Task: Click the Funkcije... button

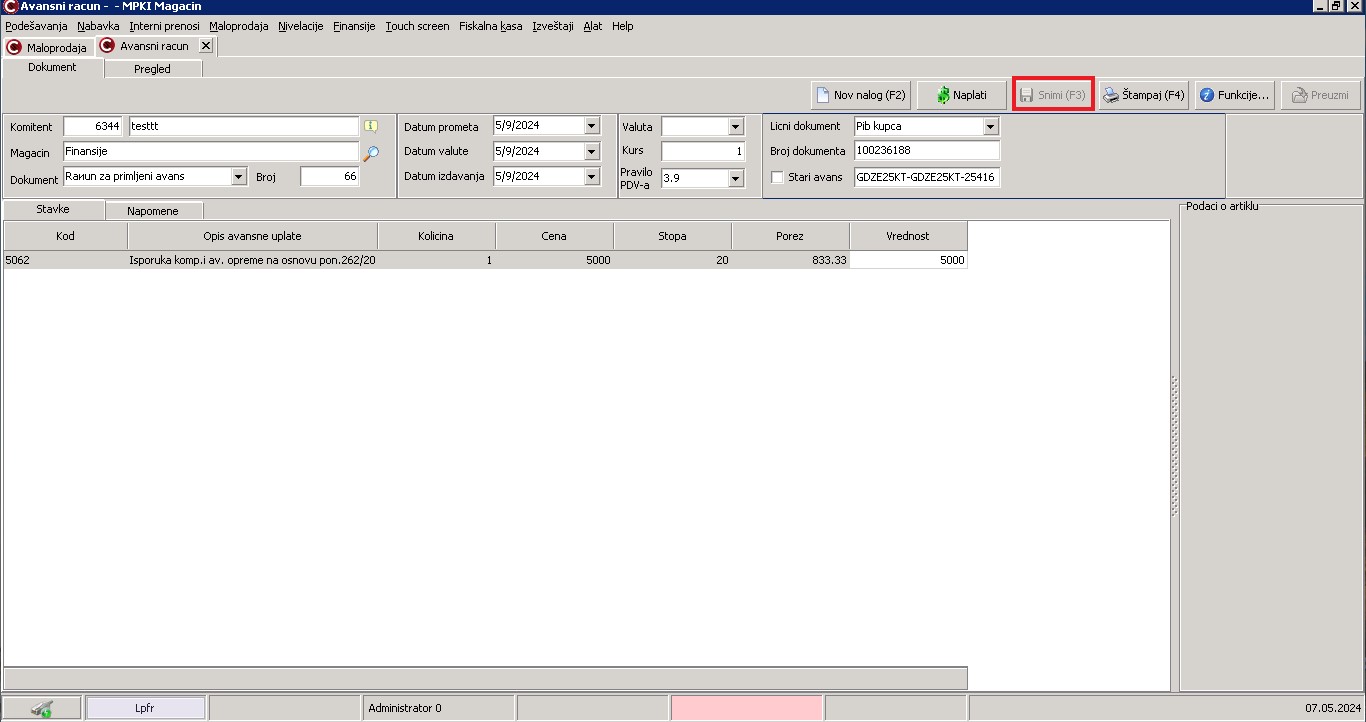Action: tap(1235, 95)
